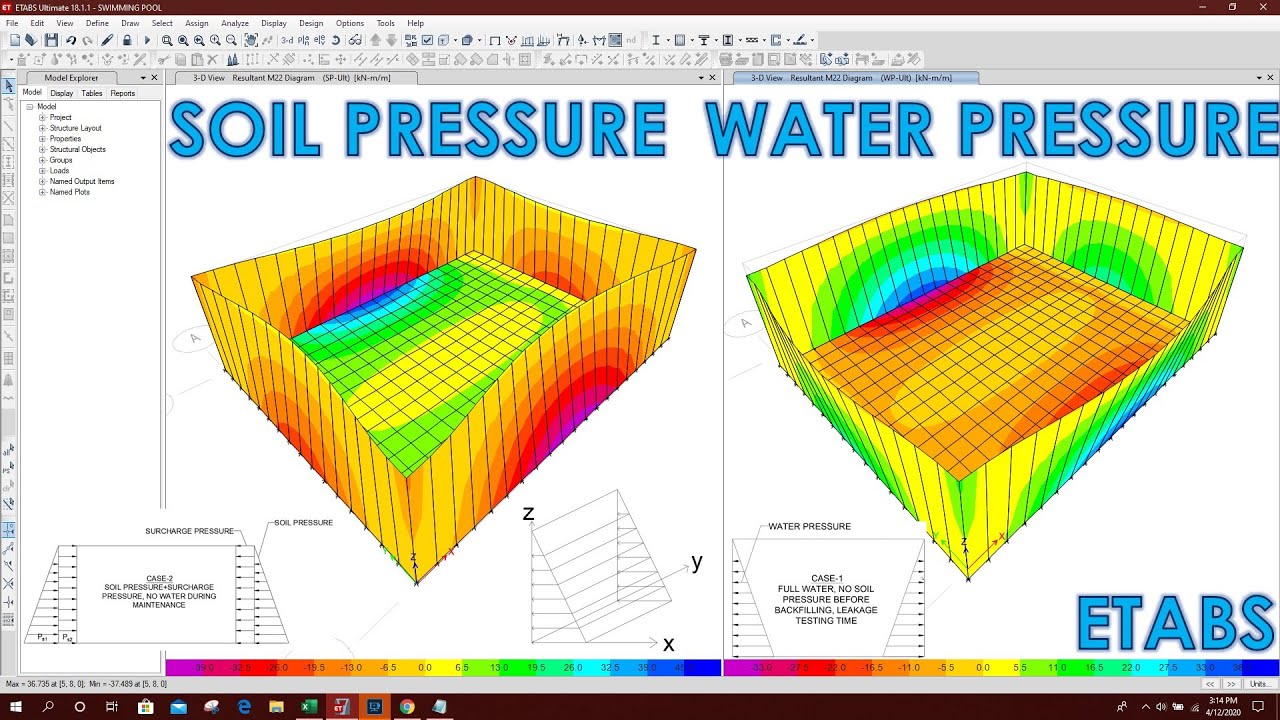This screenshot has height=720, width=1280.
Task: Open the Options menu
Action: (350, 23)
